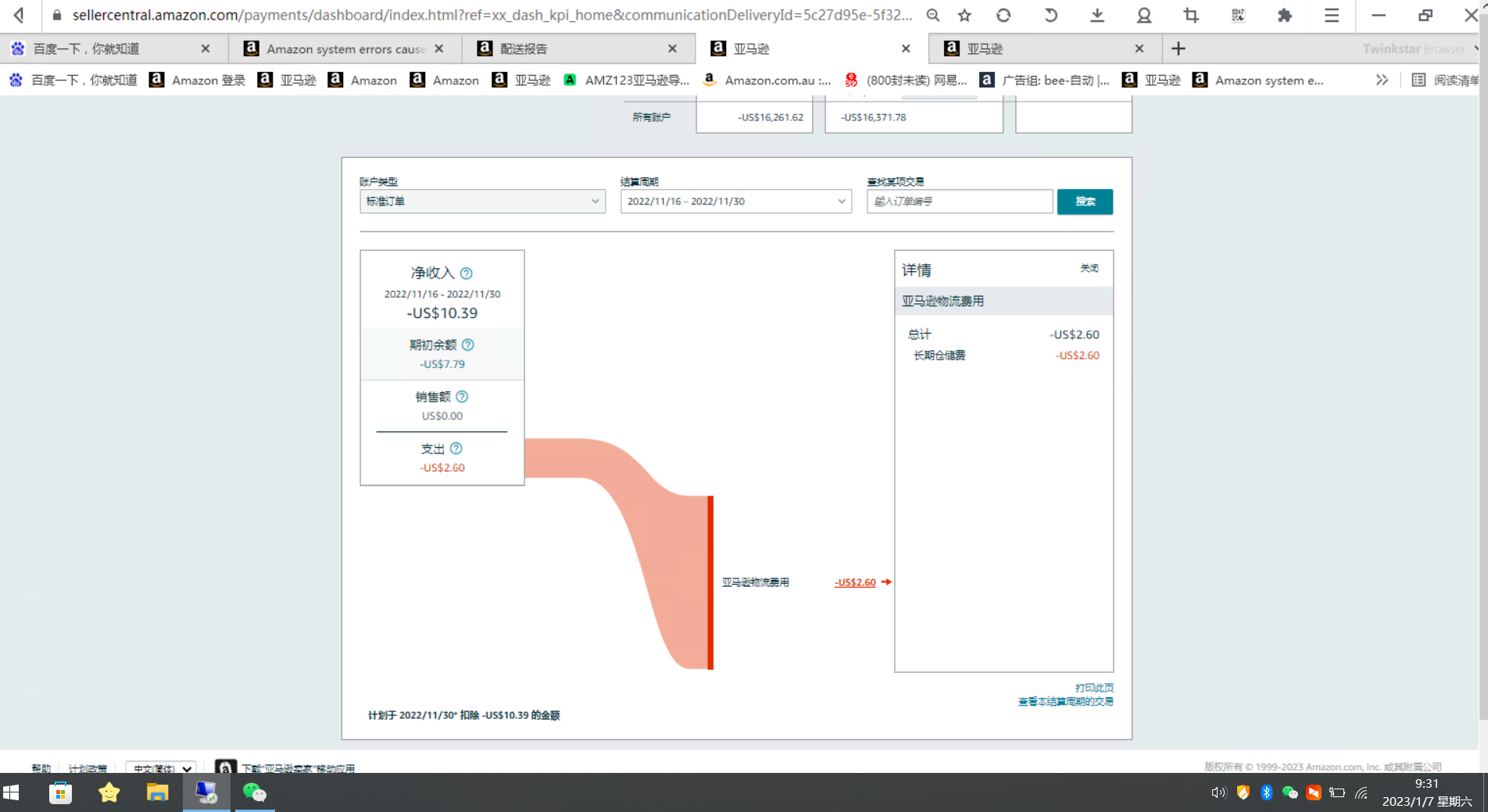1488x812 pixels.
Task: Close the 详情 panel via 关闭
Action: [1089, 268]
